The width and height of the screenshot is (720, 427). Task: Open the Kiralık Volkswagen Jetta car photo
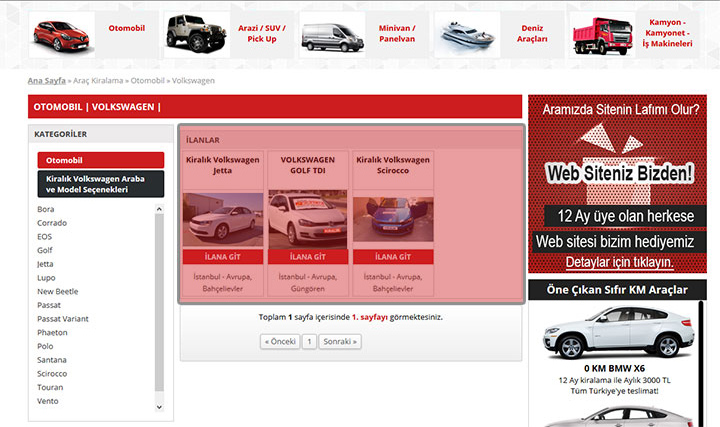pyautogui.click(x=223, y=220)
